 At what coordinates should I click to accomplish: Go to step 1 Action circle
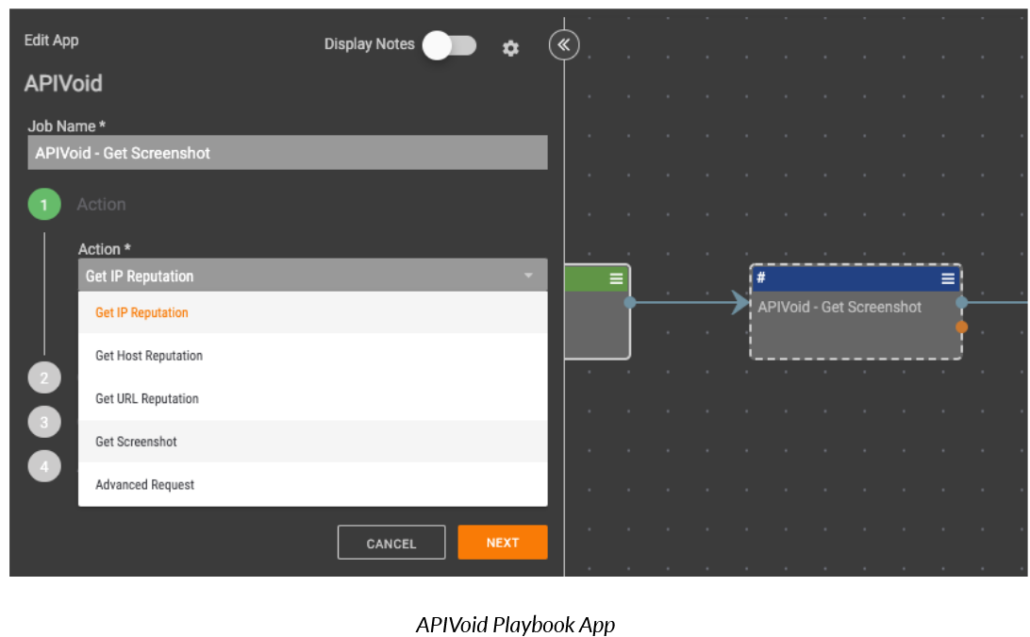coord(44,204)
